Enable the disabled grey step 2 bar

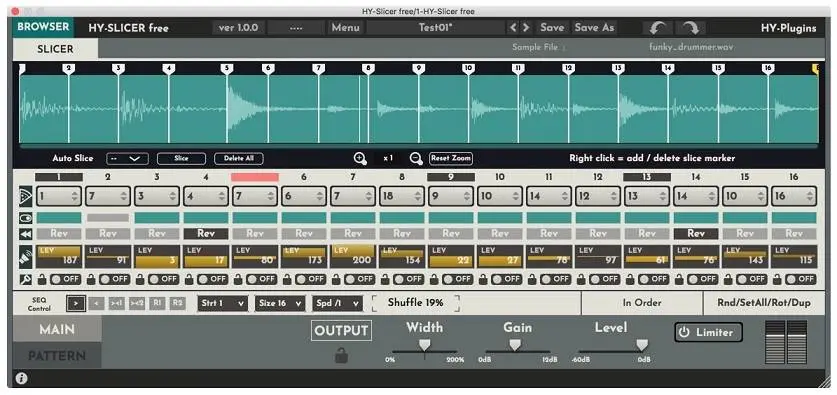(108, 218)
